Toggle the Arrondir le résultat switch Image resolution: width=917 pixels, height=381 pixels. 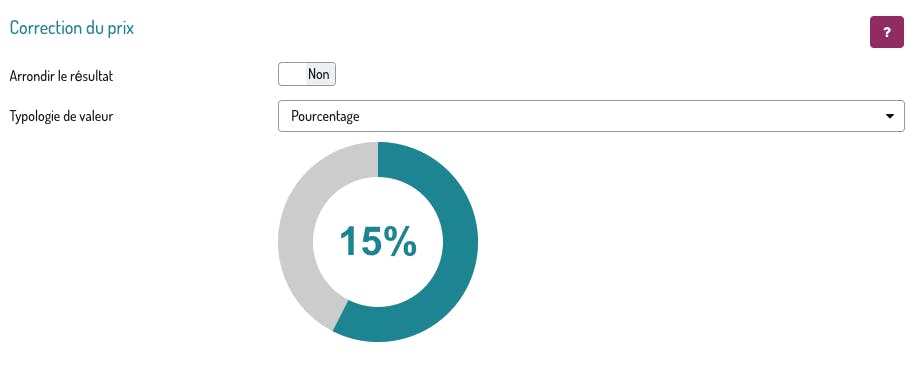(307, 74)
